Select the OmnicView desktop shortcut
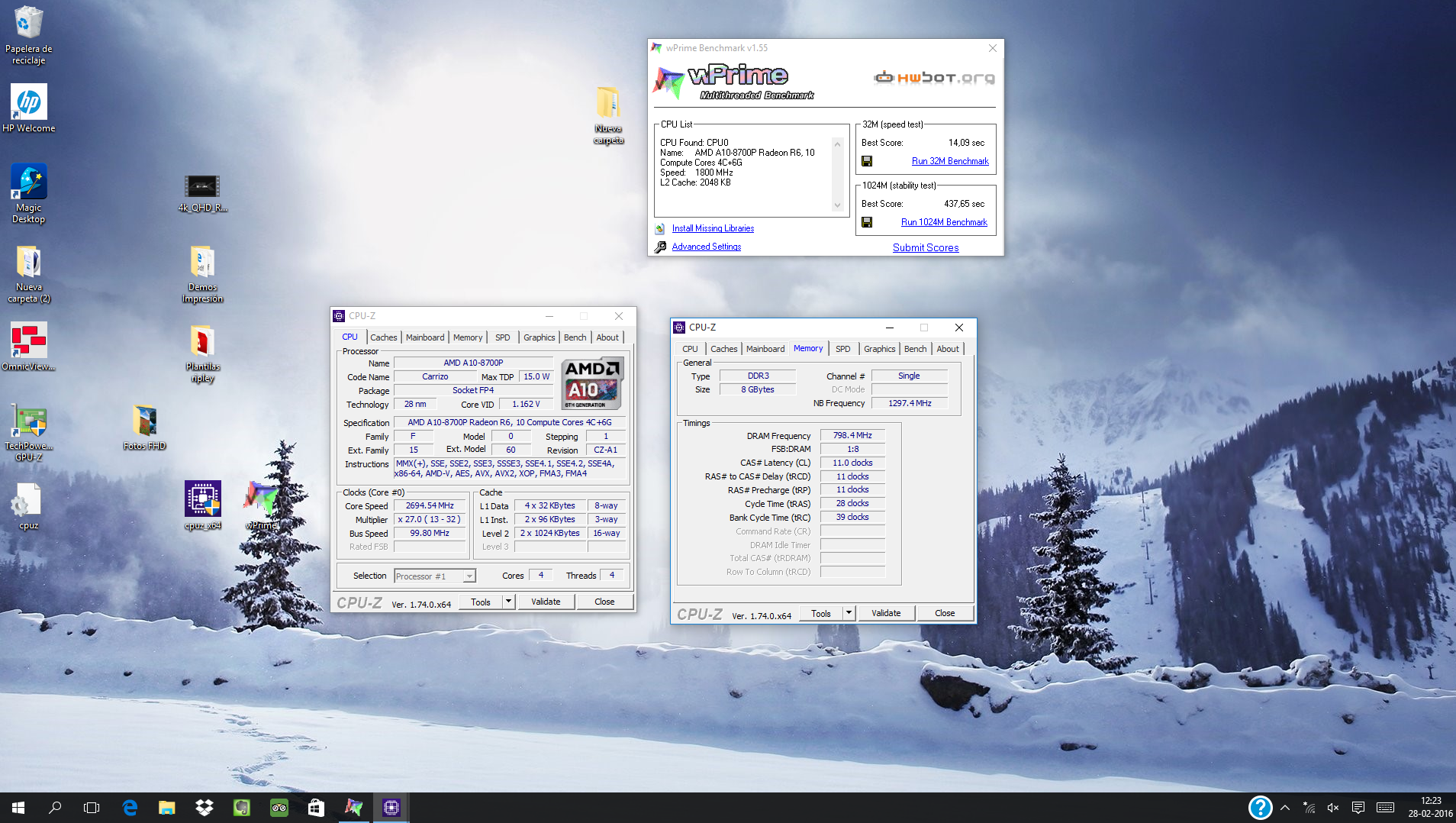 click(28, 347)
